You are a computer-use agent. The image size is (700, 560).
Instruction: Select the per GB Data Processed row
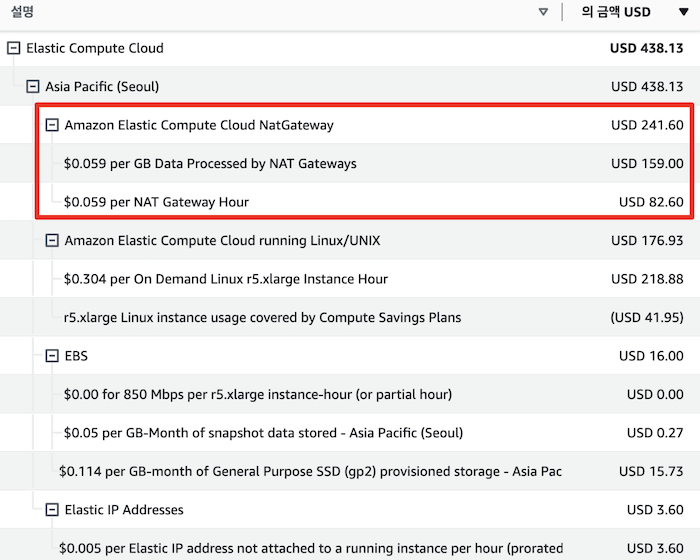[210, 163]
